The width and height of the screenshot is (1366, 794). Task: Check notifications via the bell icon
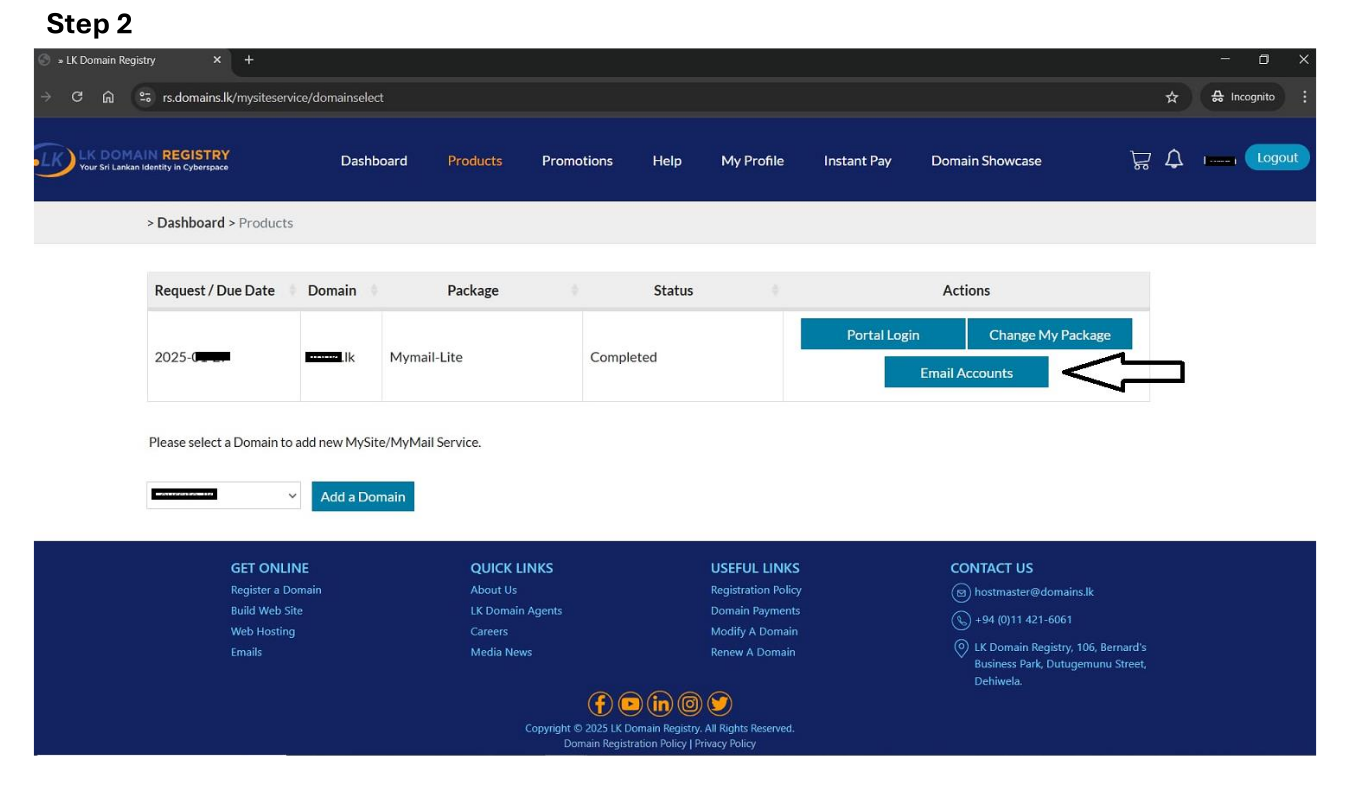pos(1174,158)
